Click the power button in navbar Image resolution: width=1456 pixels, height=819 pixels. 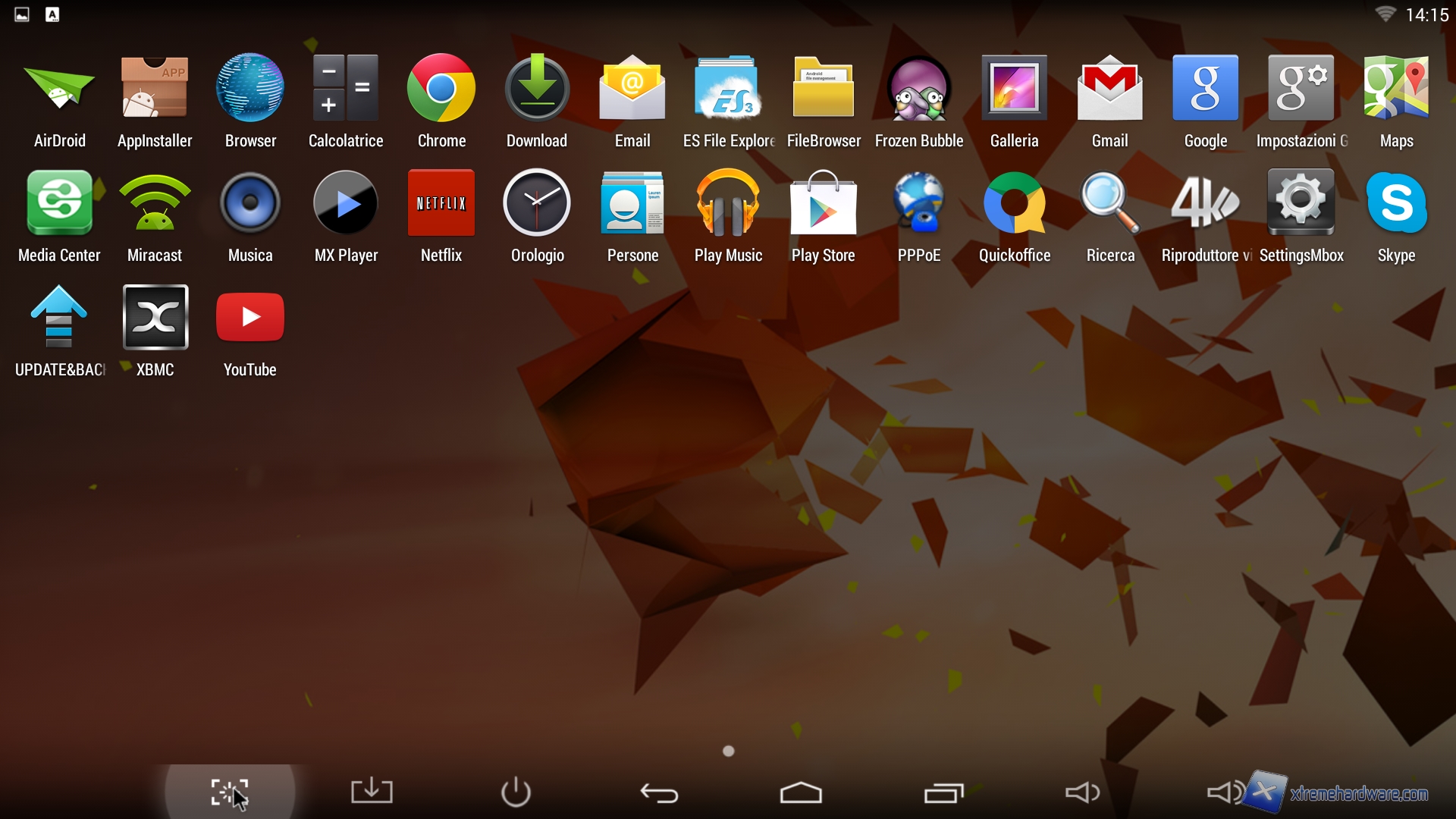tap(516, 792)
